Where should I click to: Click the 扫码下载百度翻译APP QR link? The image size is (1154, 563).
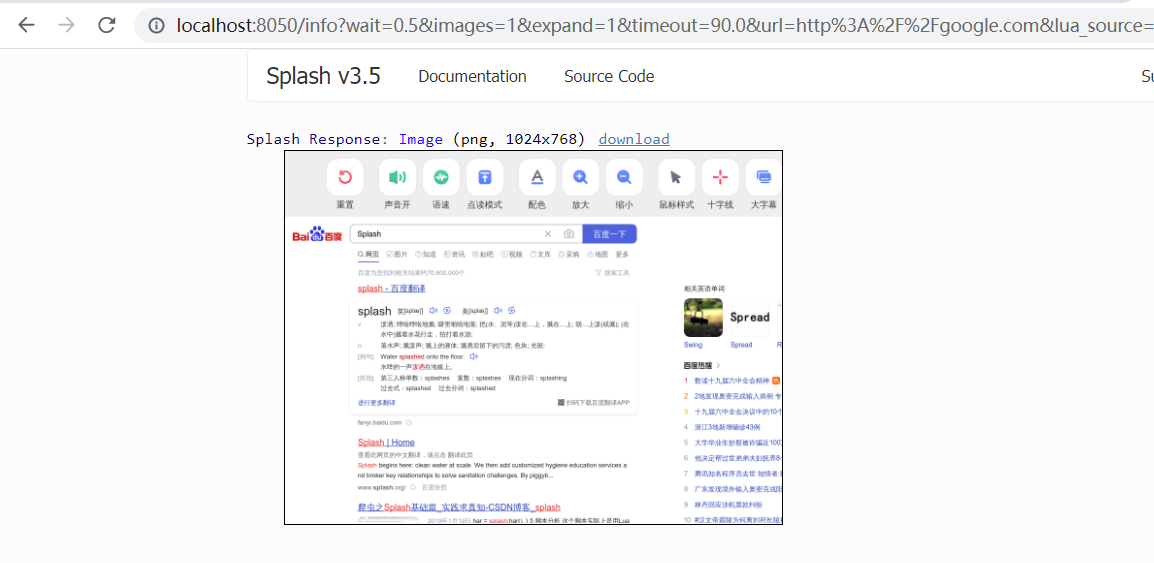click(x=594, y=403)
